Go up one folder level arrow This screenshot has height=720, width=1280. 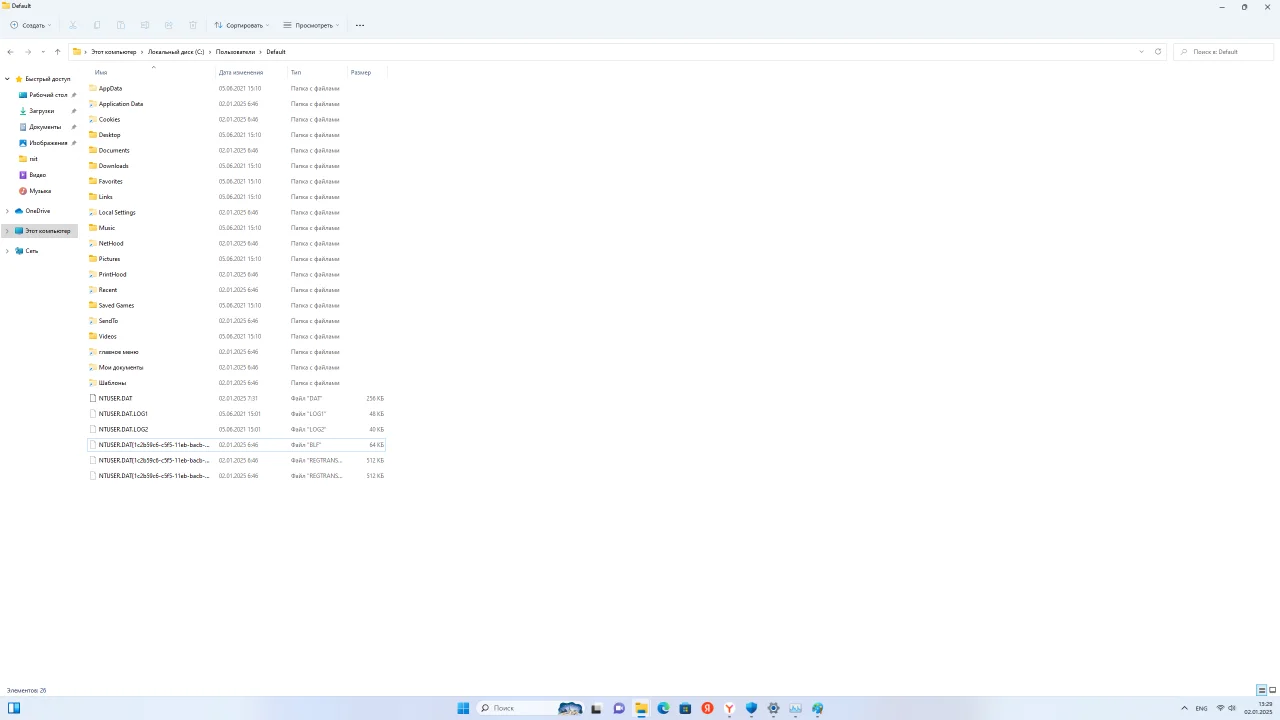click(57, 52)
